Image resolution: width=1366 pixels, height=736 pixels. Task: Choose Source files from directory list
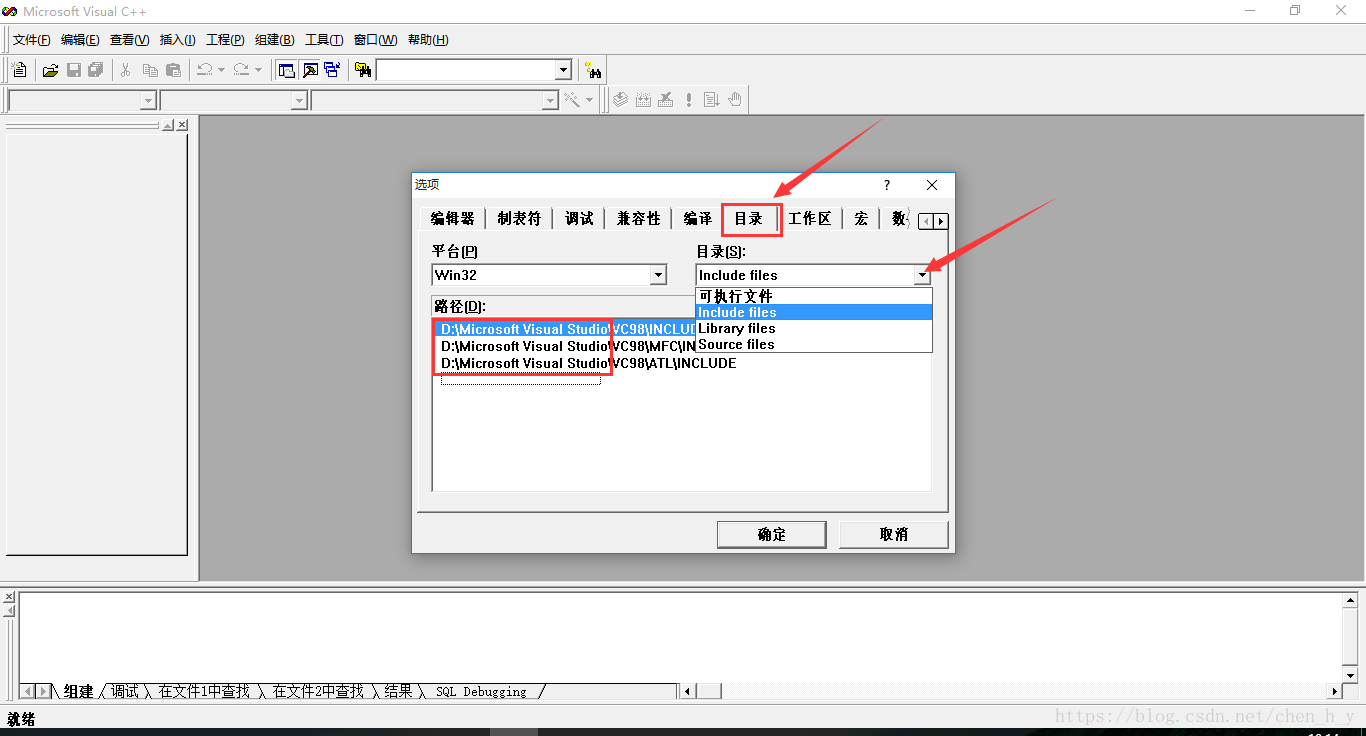coord(814,344)
